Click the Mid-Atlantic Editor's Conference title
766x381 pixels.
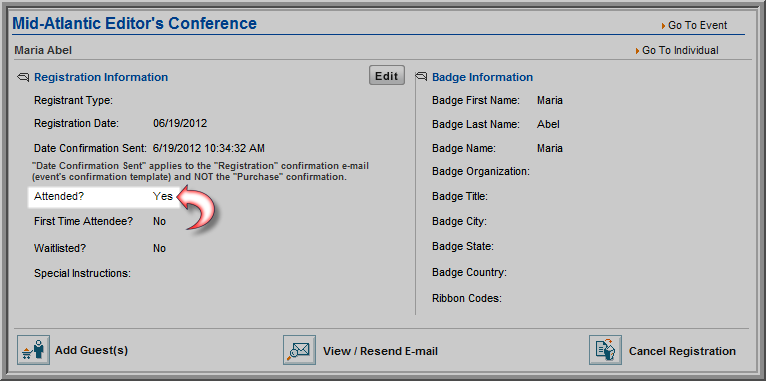coord(134,23)
